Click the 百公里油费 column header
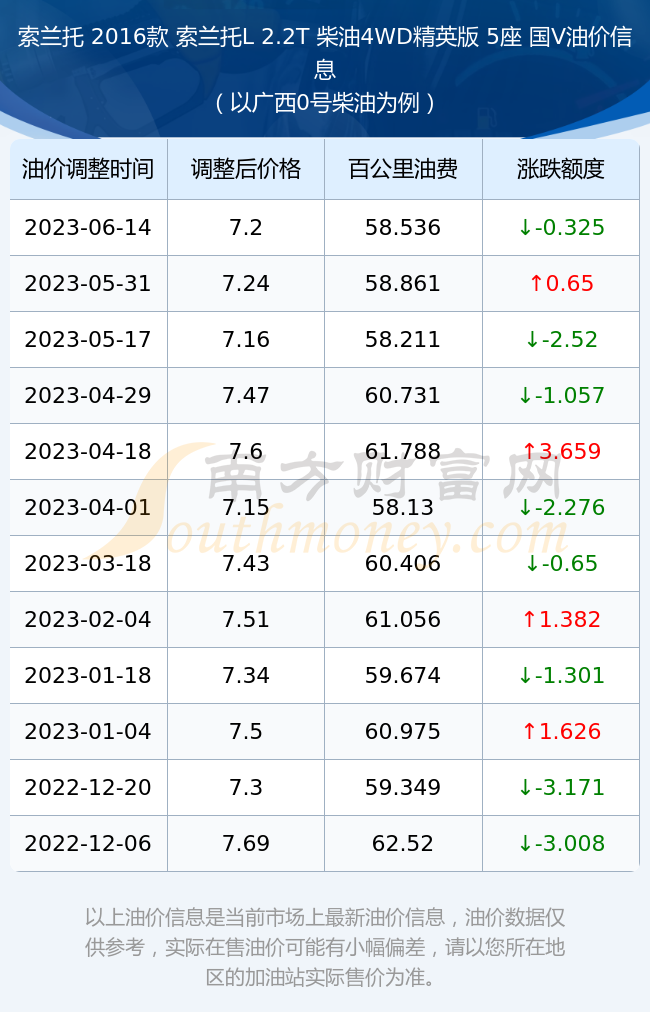Screen dimensions: 650x1012 [x=403, y=169]
